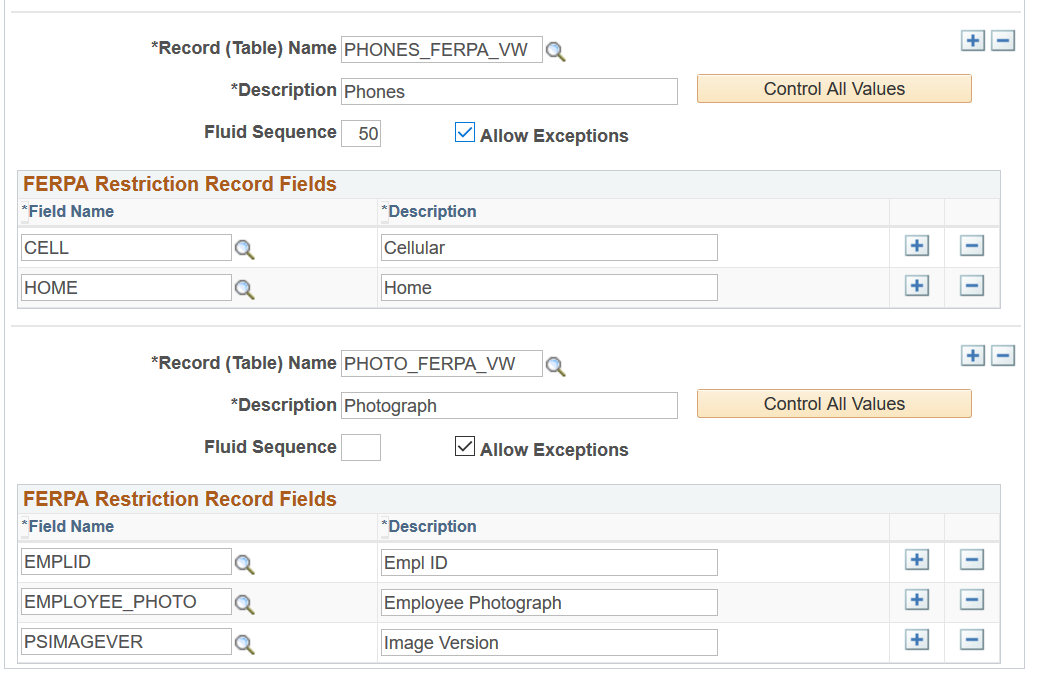1039x677 pixels.
Task: Click lookup icon beside CELL field
Action: click(244, 249)
